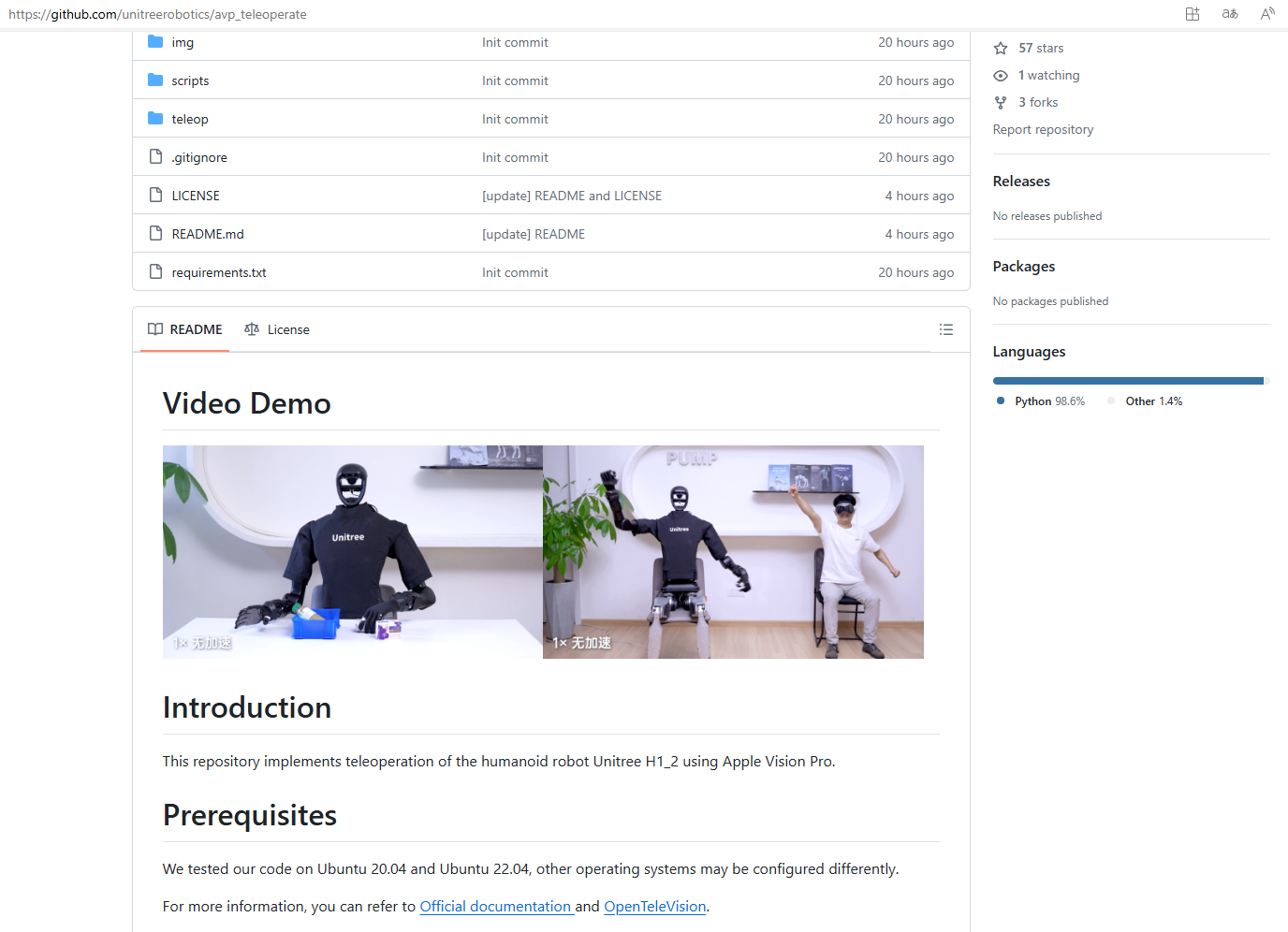
Task: Click the browser address bar URL
Action: [157, 14]
